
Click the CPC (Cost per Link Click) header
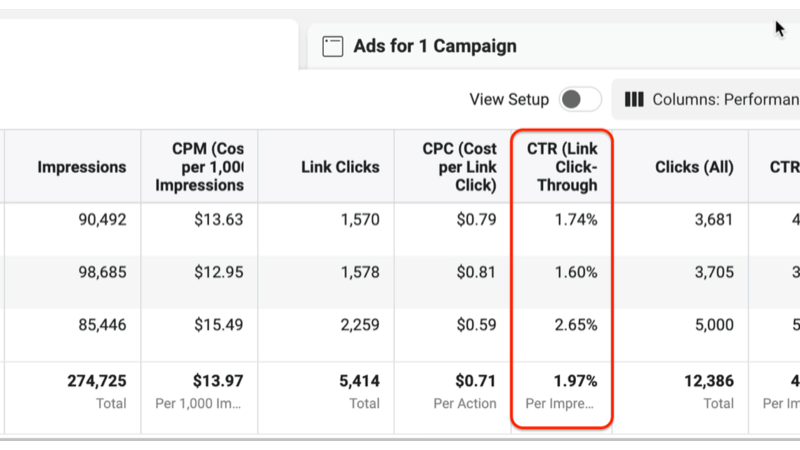[459, 167]
